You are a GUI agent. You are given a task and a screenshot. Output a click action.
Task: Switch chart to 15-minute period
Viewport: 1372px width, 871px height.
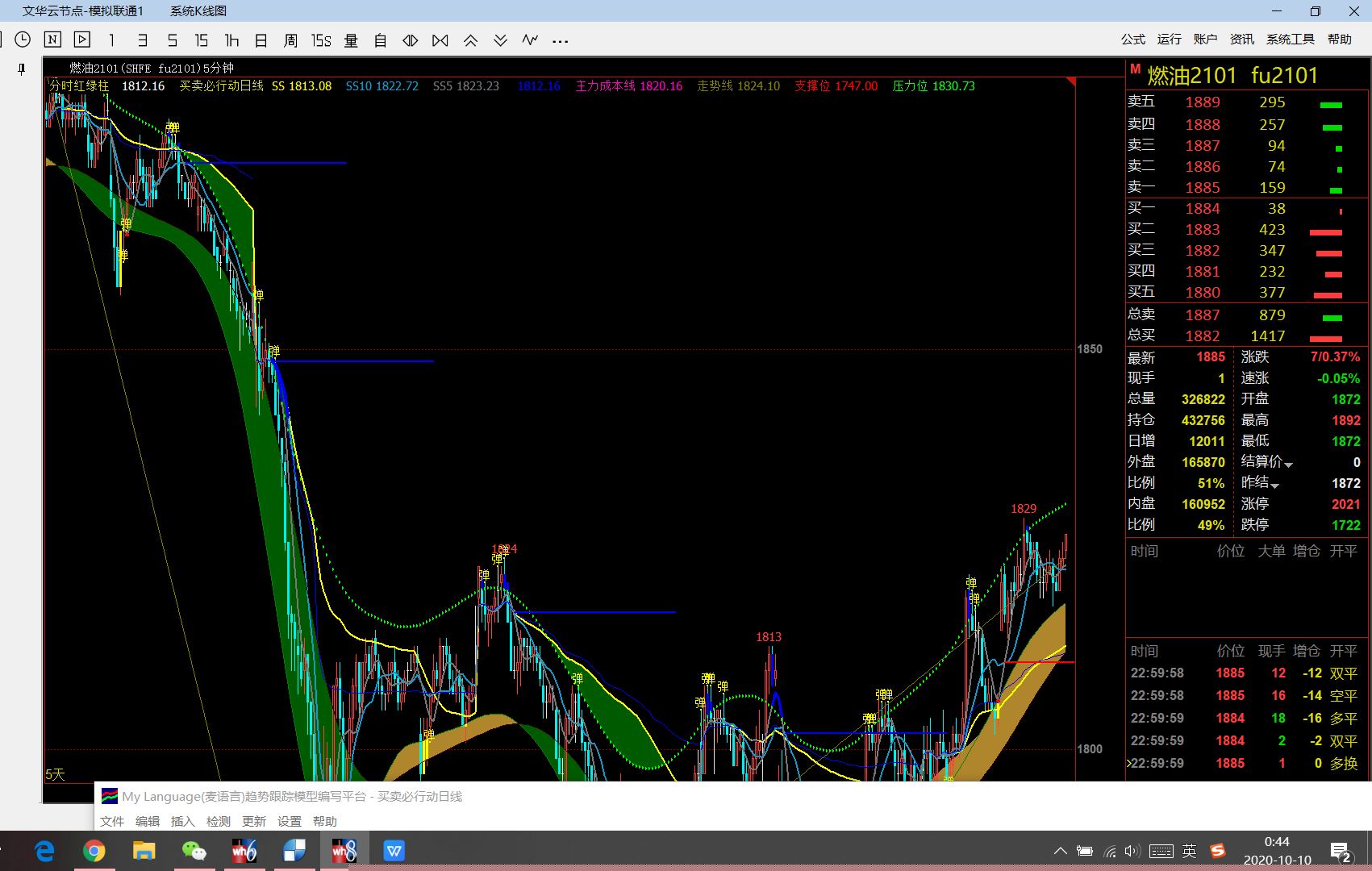point(202,40)
